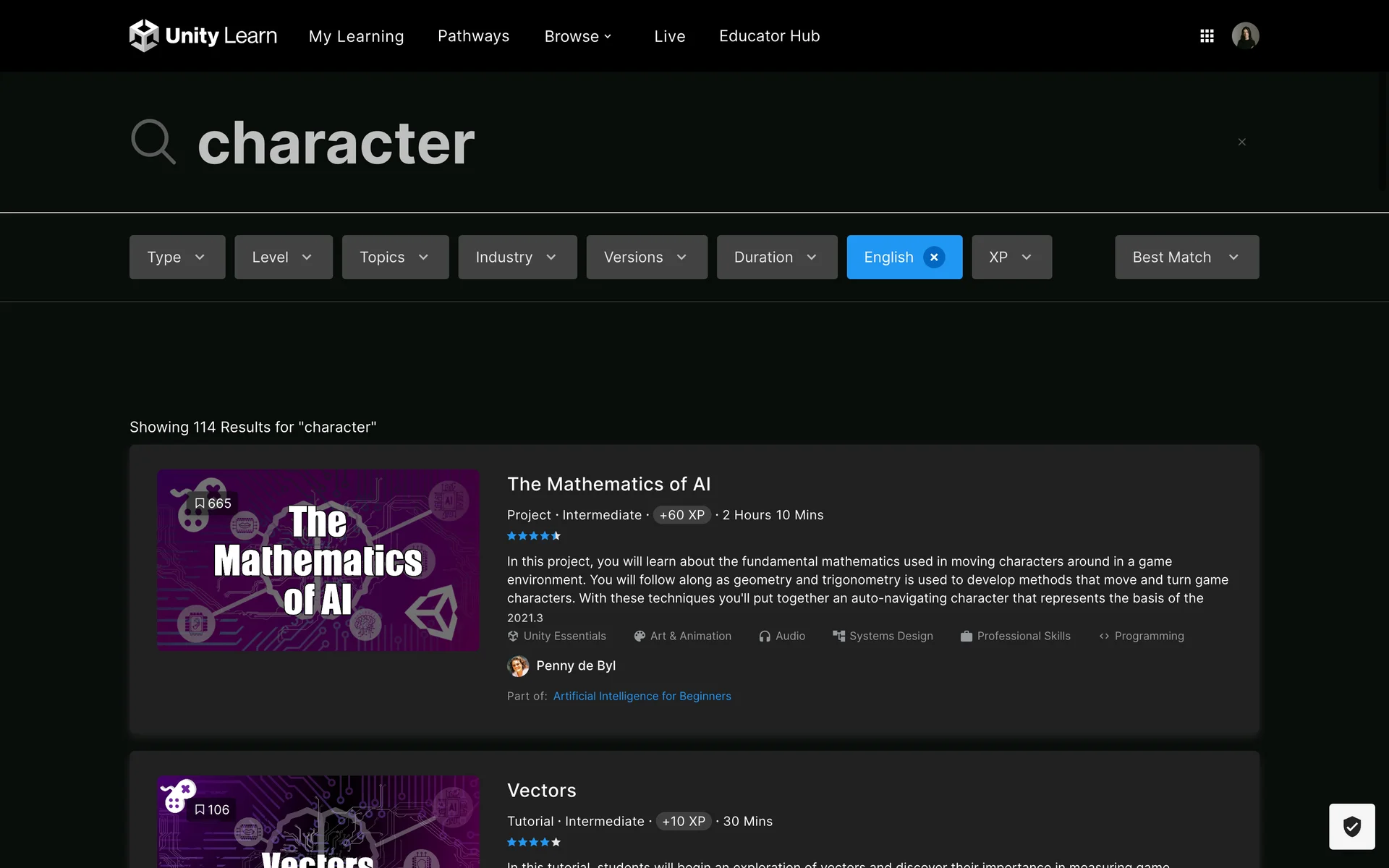Screen dimensions: 1389x868
Task: Bookmark The Mathematics of AI (665)
Action: (212, 503)
